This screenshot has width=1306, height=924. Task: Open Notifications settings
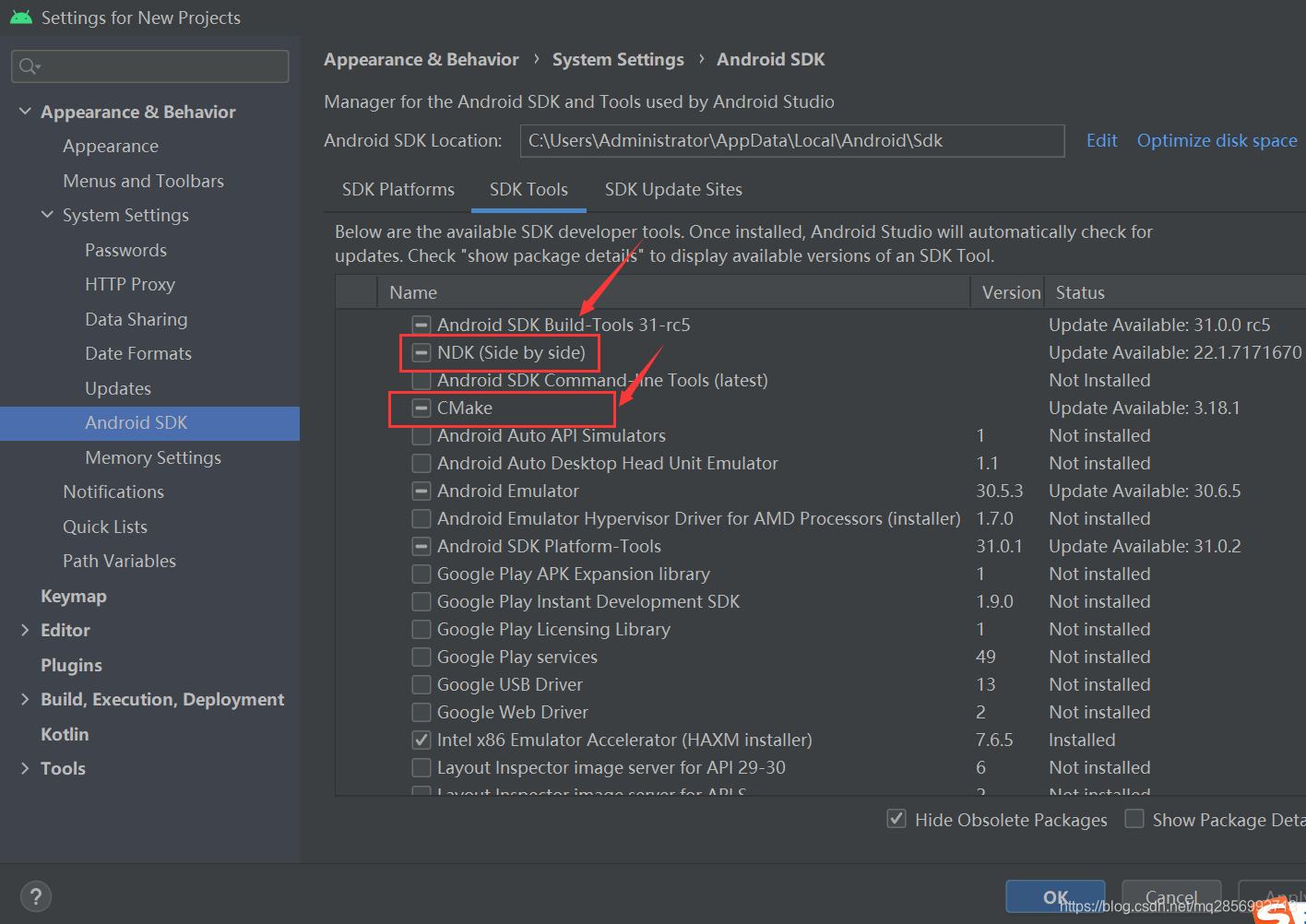113,492
